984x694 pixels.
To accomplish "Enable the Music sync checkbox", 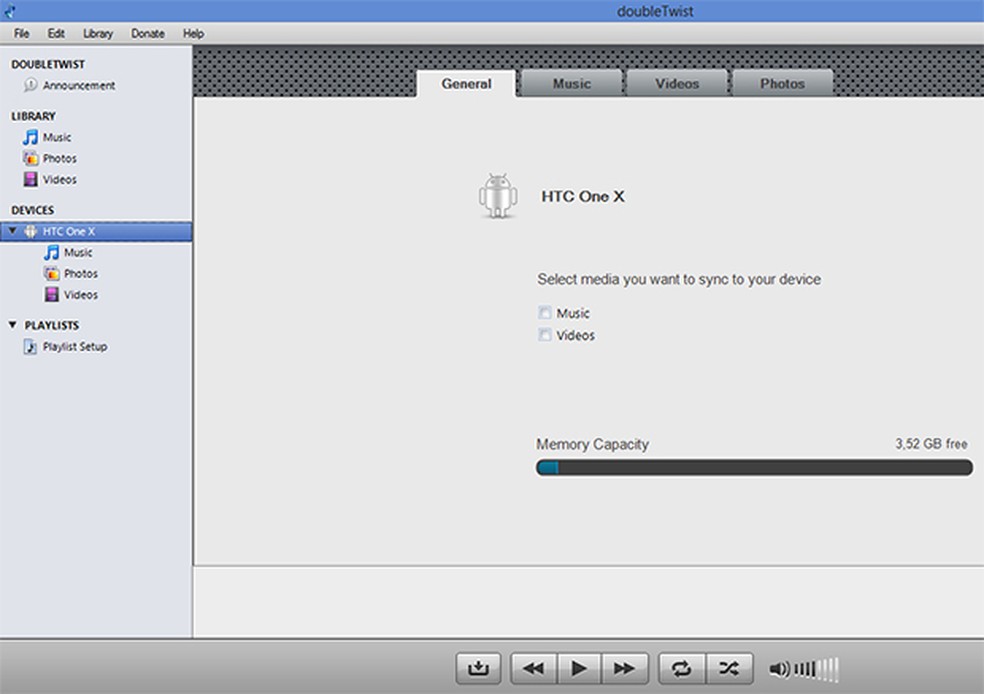I will (x=545, y=312).
